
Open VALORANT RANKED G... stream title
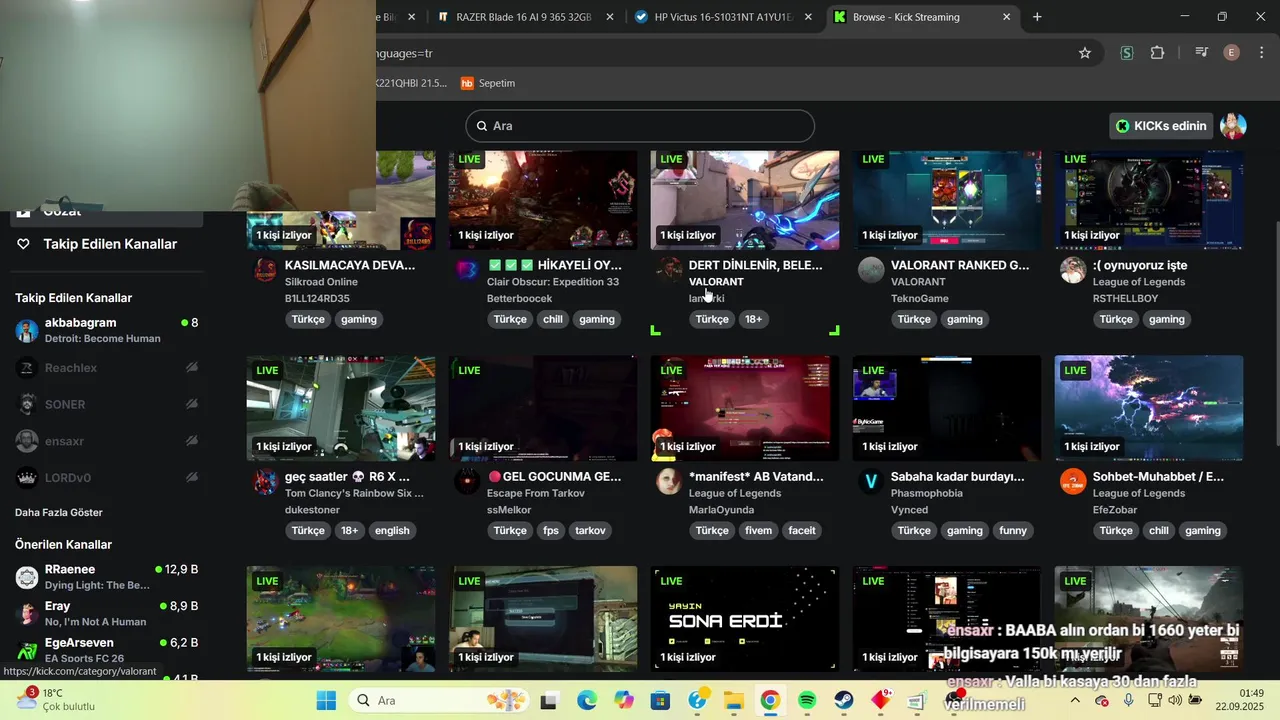click(x=960, y=265)
